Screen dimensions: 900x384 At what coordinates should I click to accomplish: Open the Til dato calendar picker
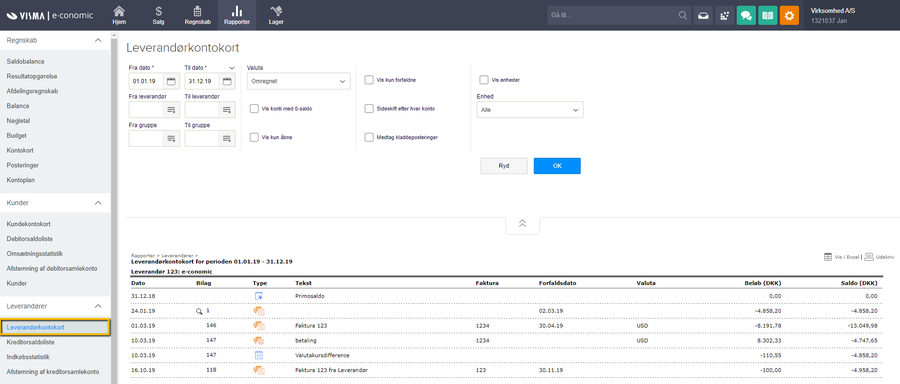coord(227,81)
